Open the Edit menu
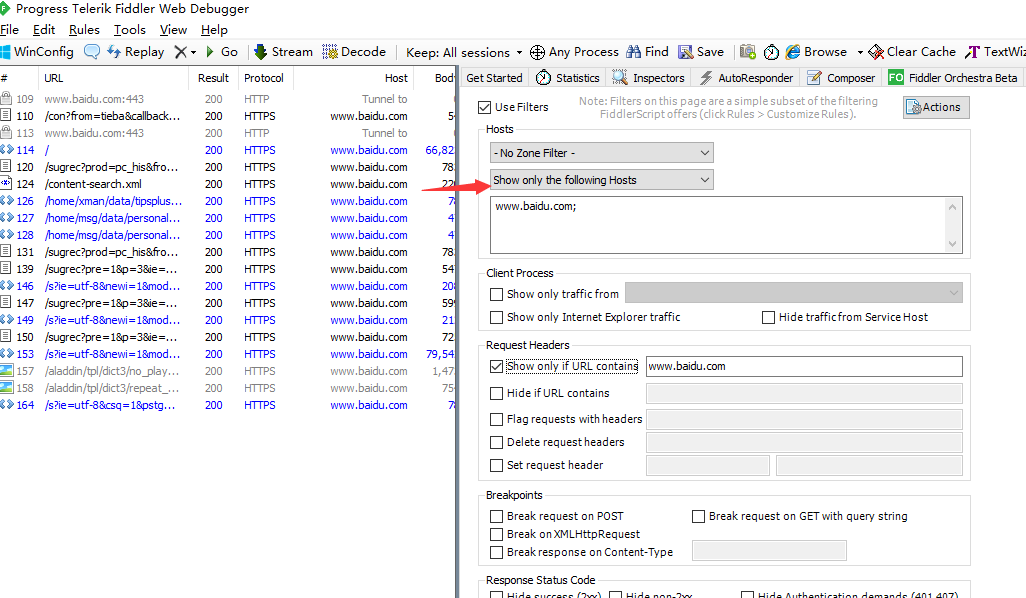The width and height of the screenshot is (1026, 598). pos(44,29)
